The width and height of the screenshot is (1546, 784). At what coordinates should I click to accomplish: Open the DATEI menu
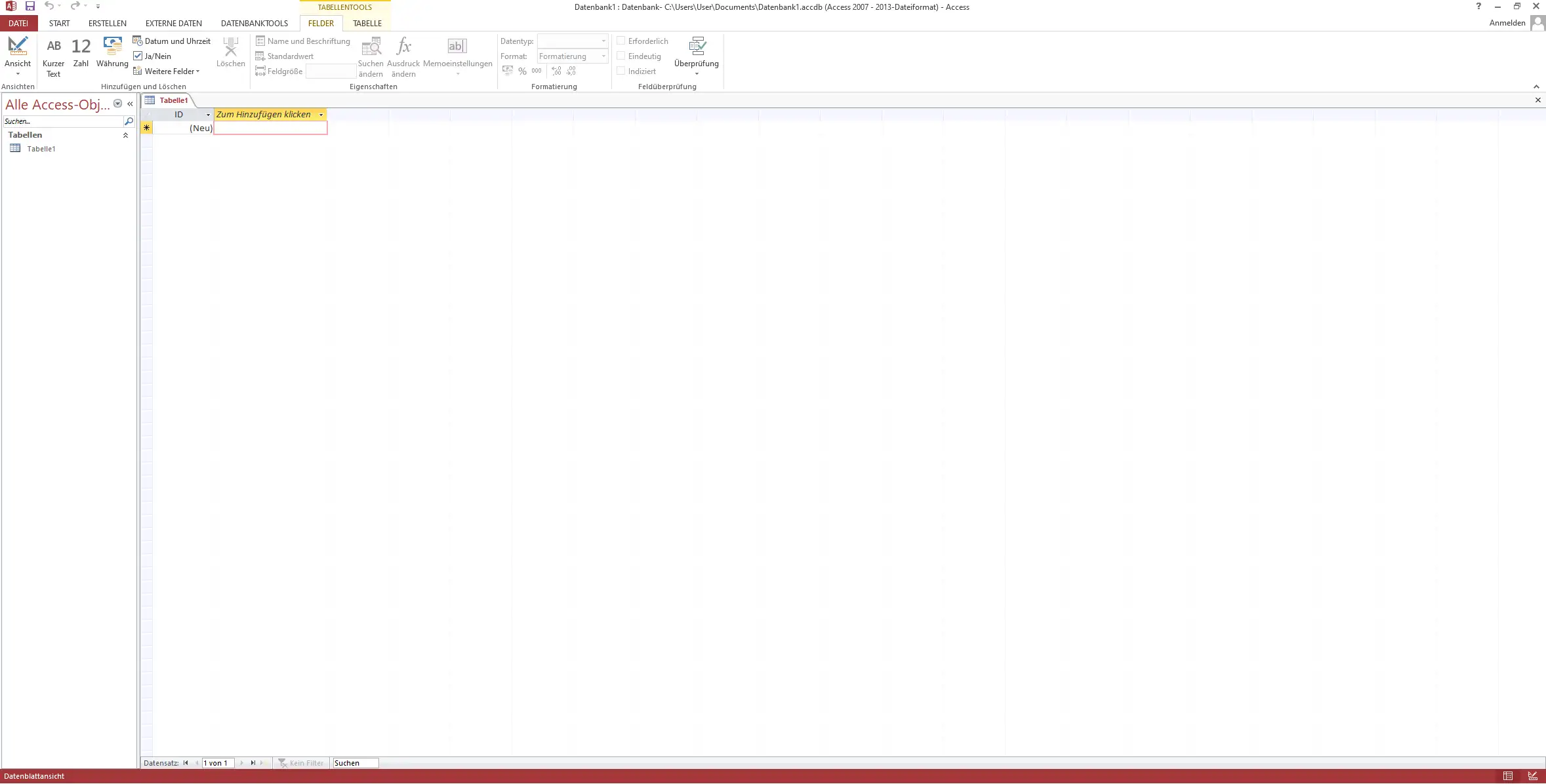(18, 23)
